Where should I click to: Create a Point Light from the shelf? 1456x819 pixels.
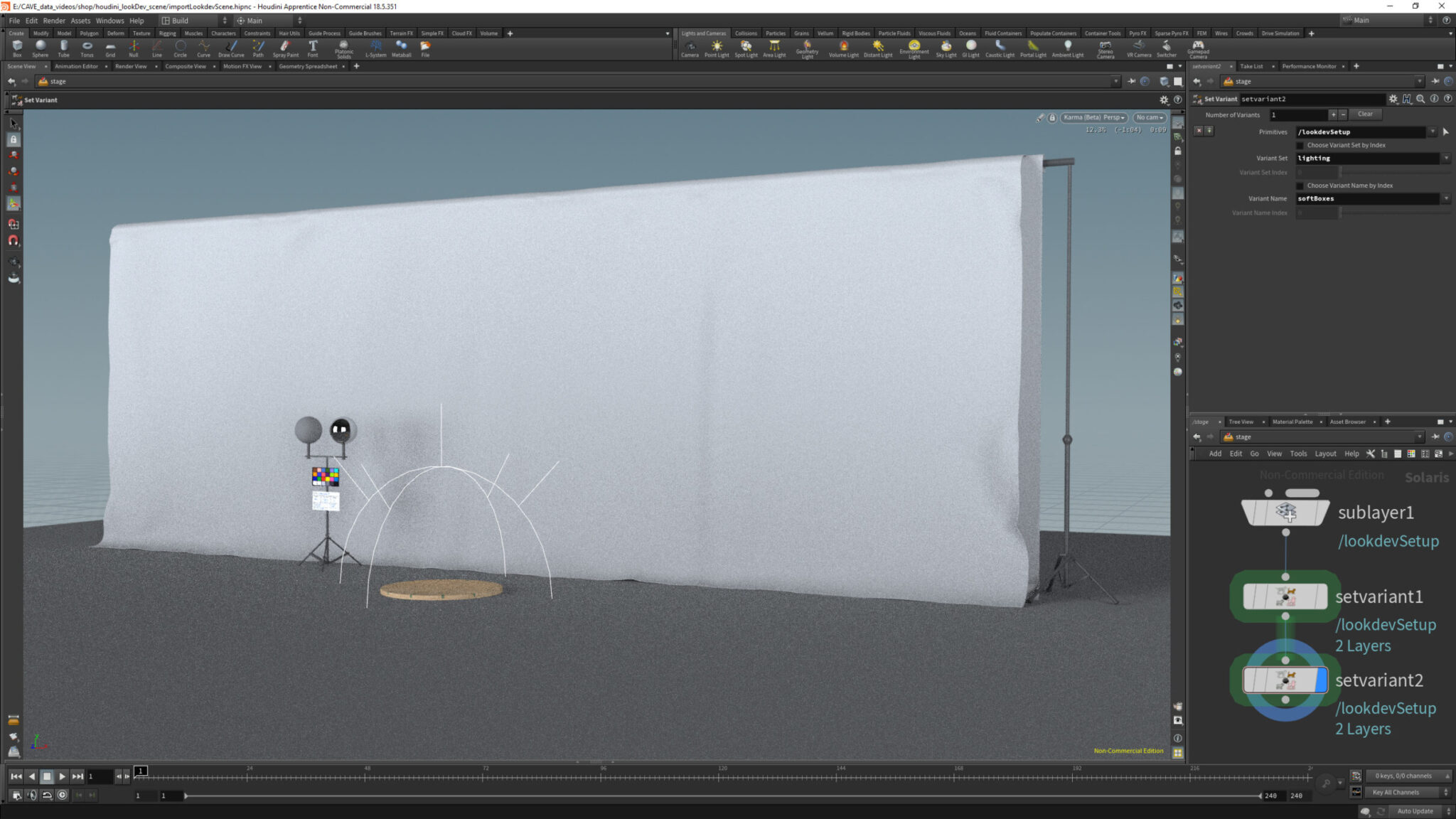click(x=717, y=48)
